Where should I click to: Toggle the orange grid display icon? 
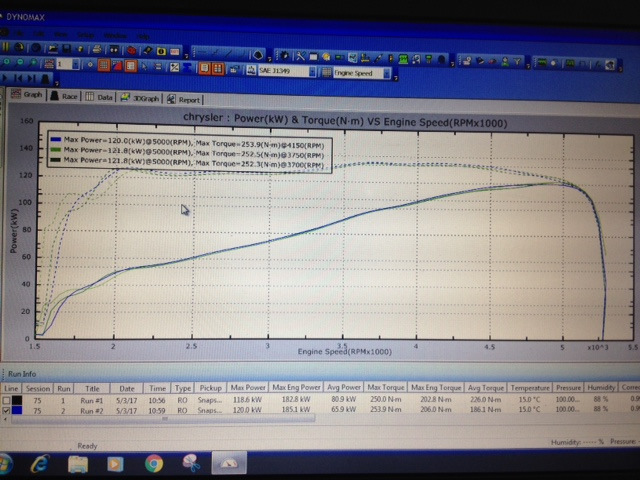104,65
